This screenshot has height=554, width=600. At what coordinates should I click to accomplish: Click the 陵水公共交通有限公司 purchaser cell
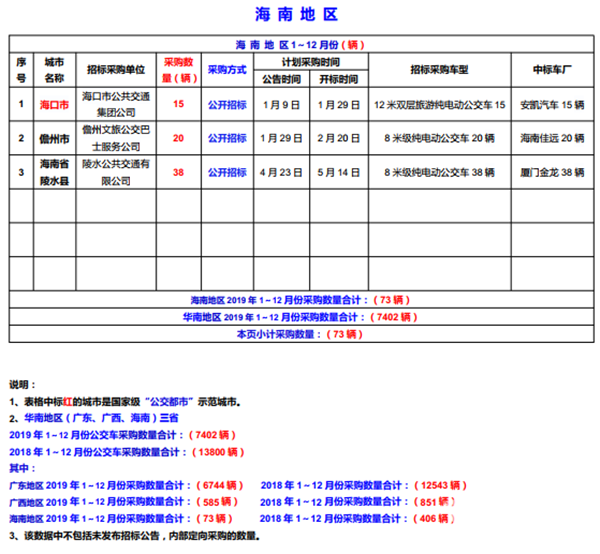(x=115, y=171)
